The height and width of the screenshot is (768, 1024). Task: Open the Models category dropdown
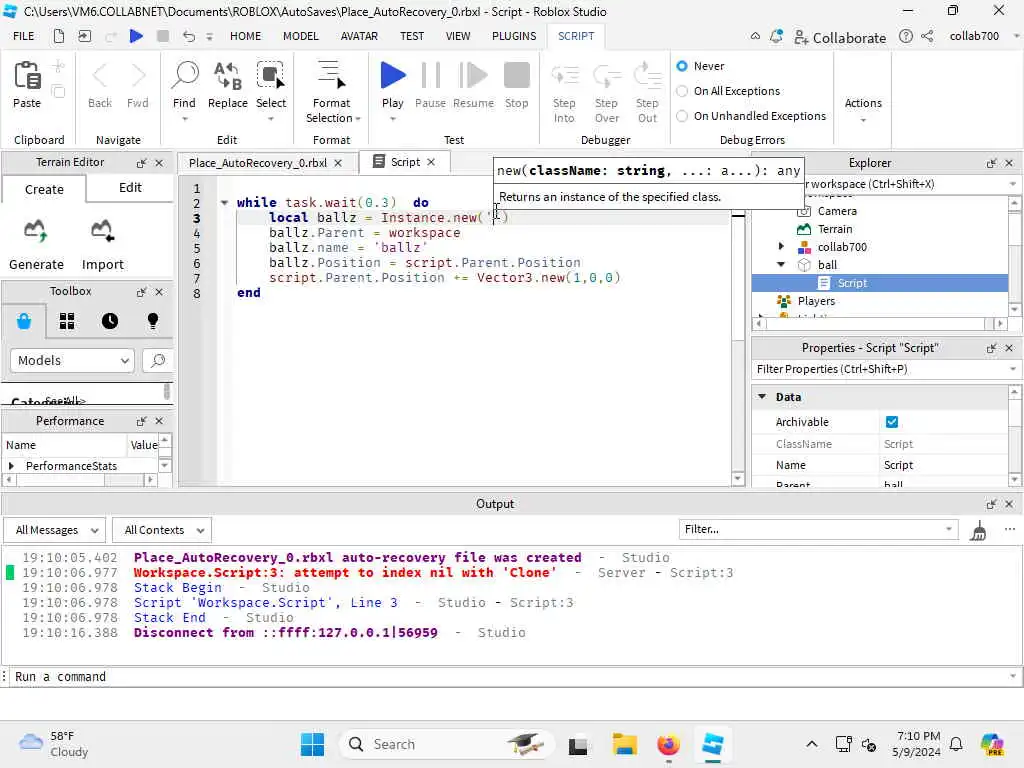(72, 360)
